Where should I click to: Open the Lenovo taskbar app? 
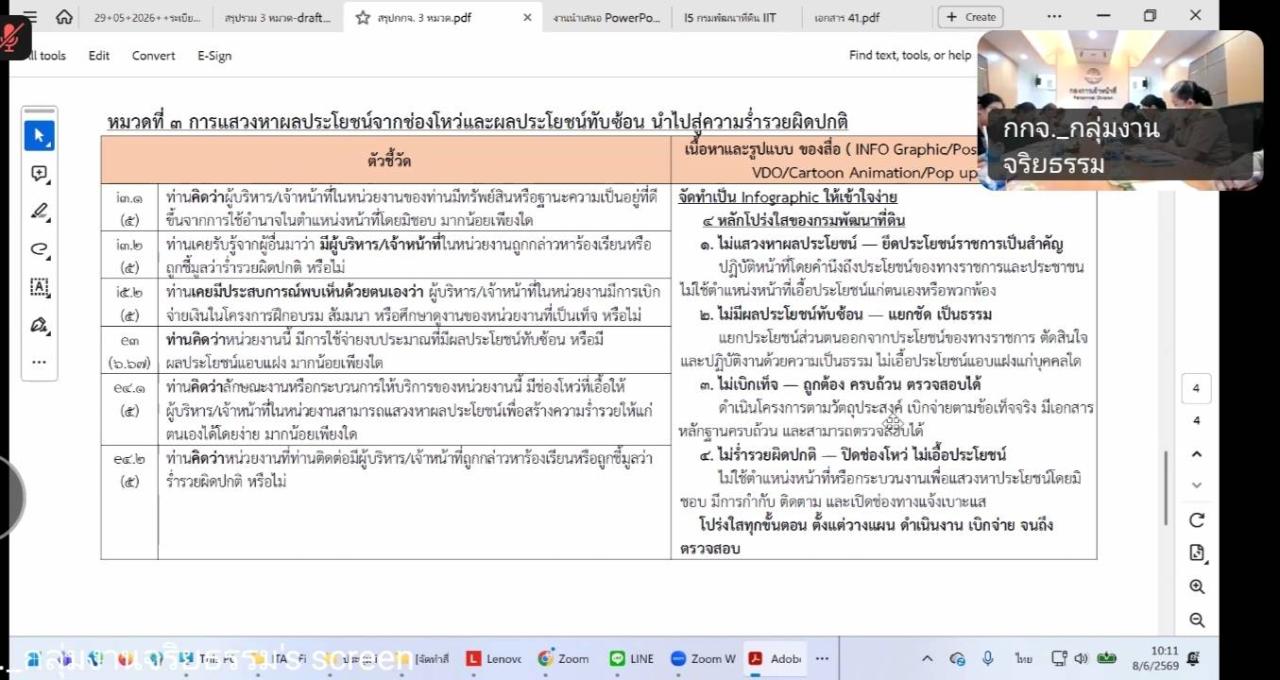[494, 658]
